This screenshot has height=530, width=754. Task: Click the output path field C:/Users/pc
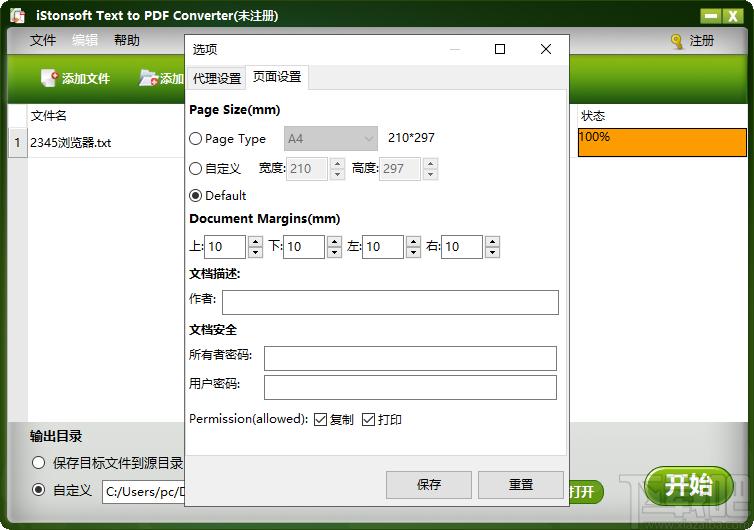coord(144,492)
